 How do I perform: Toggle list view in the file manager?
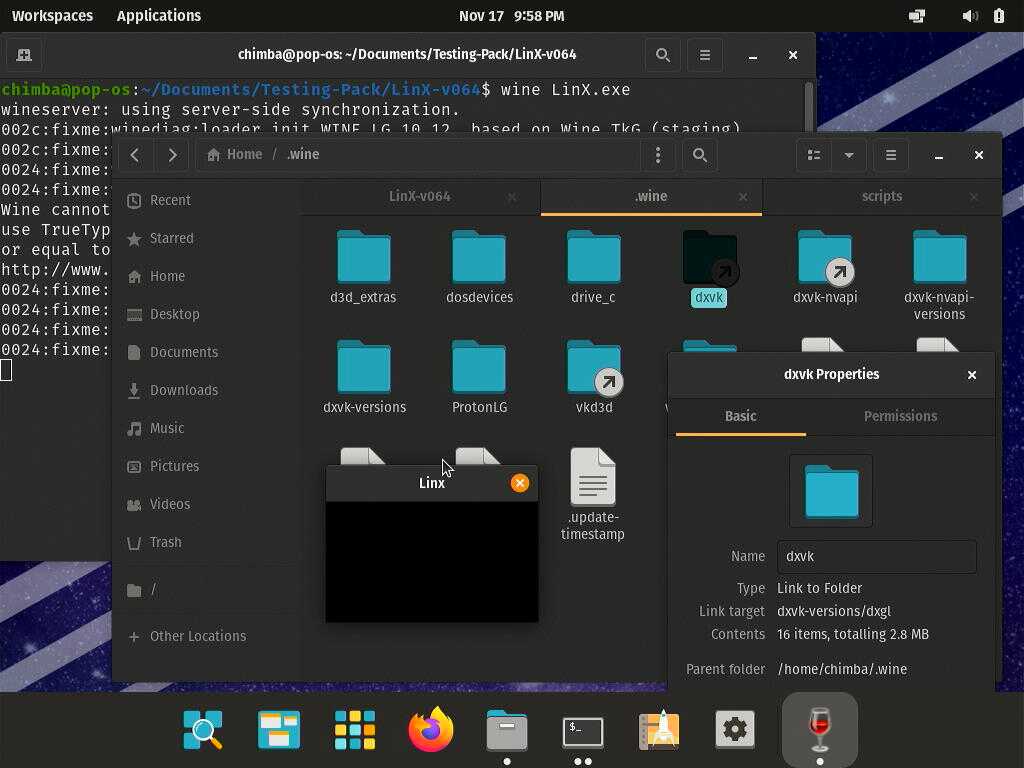(x=814, y=155)
